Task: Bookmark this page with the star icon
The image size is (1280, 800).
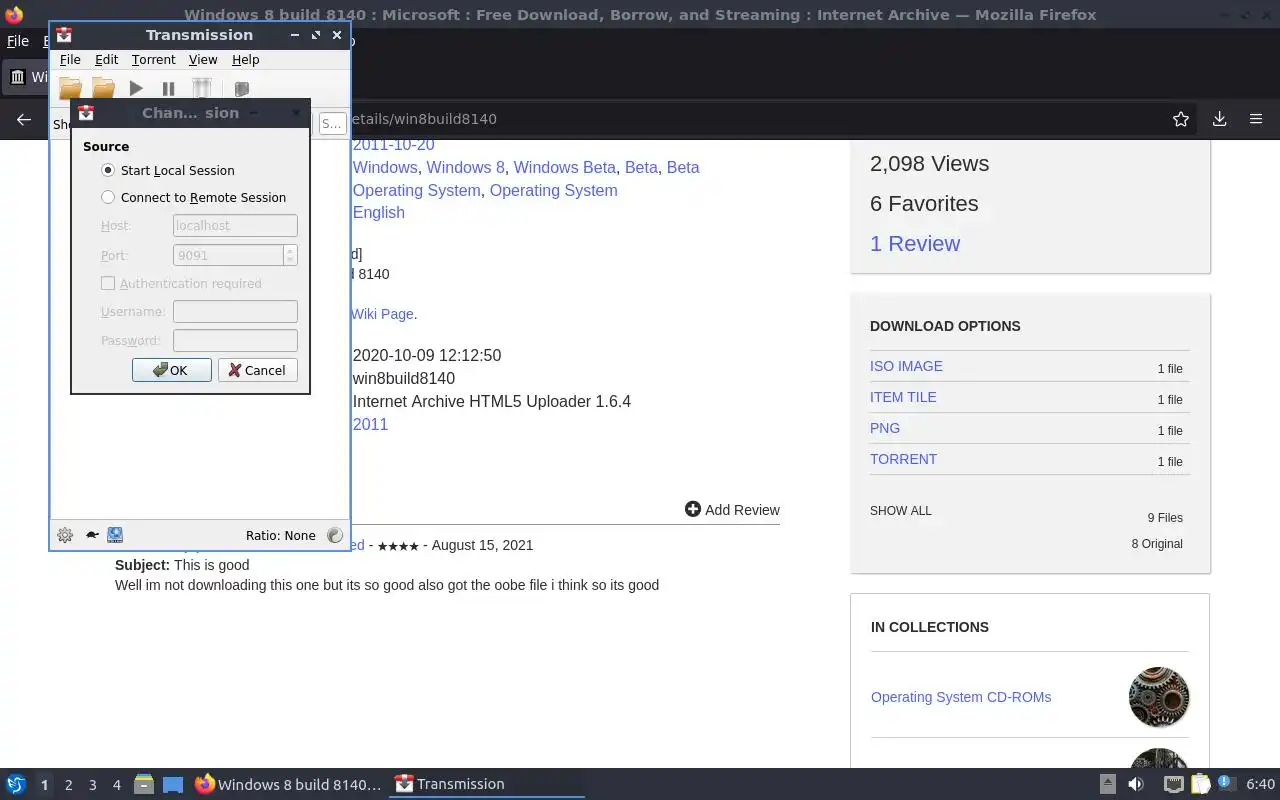Action: click(x=1181, y=119)
